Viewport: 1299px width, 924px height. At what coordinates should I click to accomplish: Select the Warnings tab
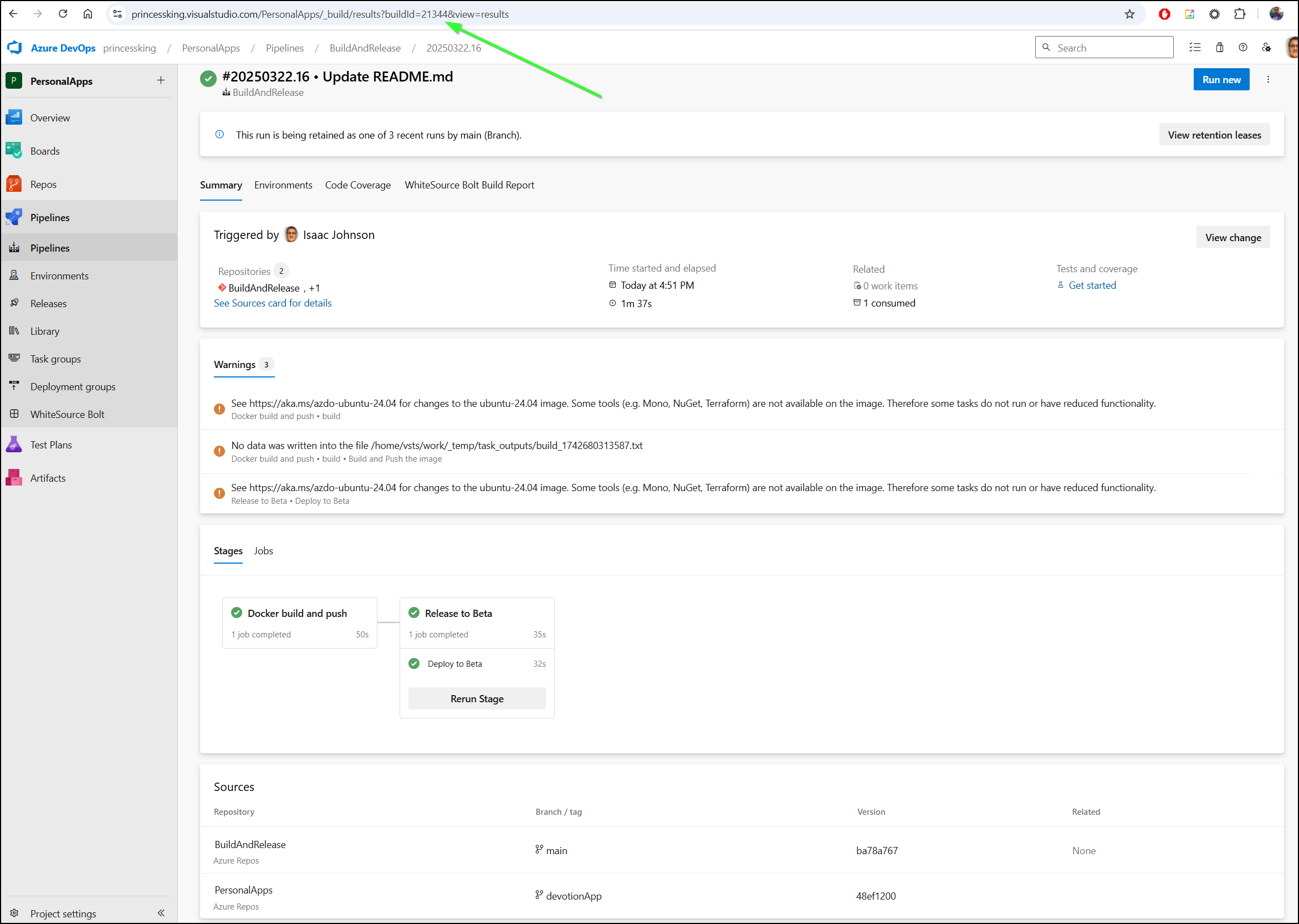coord(243,365)
